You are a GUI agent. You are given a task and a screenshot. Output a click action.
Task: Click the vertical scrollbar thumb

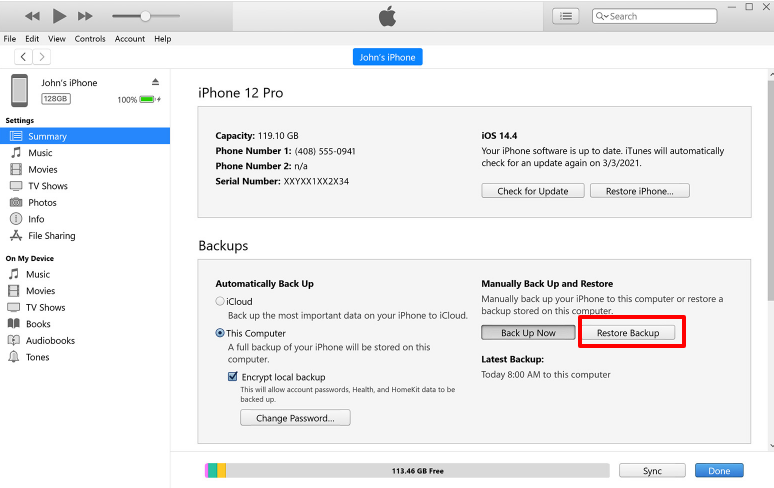click(771, 189)
